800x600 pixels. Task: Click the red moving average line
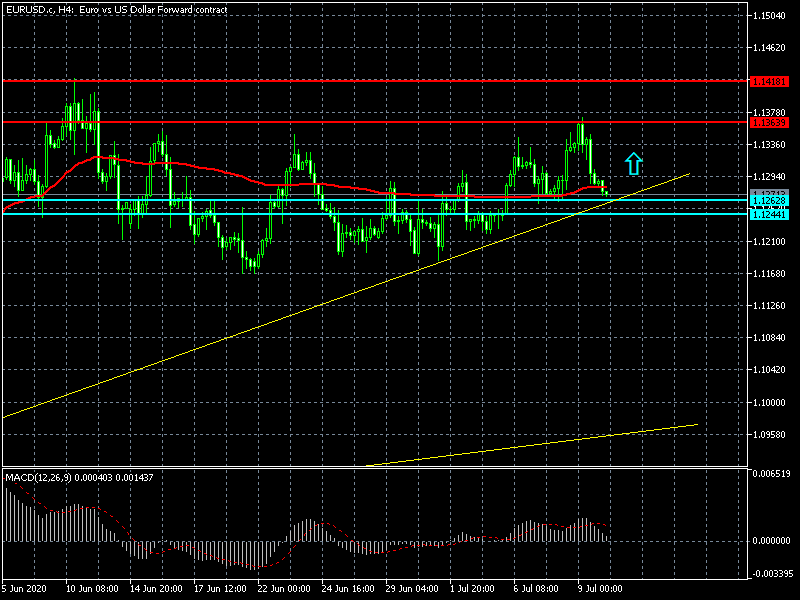click(200, 167)
